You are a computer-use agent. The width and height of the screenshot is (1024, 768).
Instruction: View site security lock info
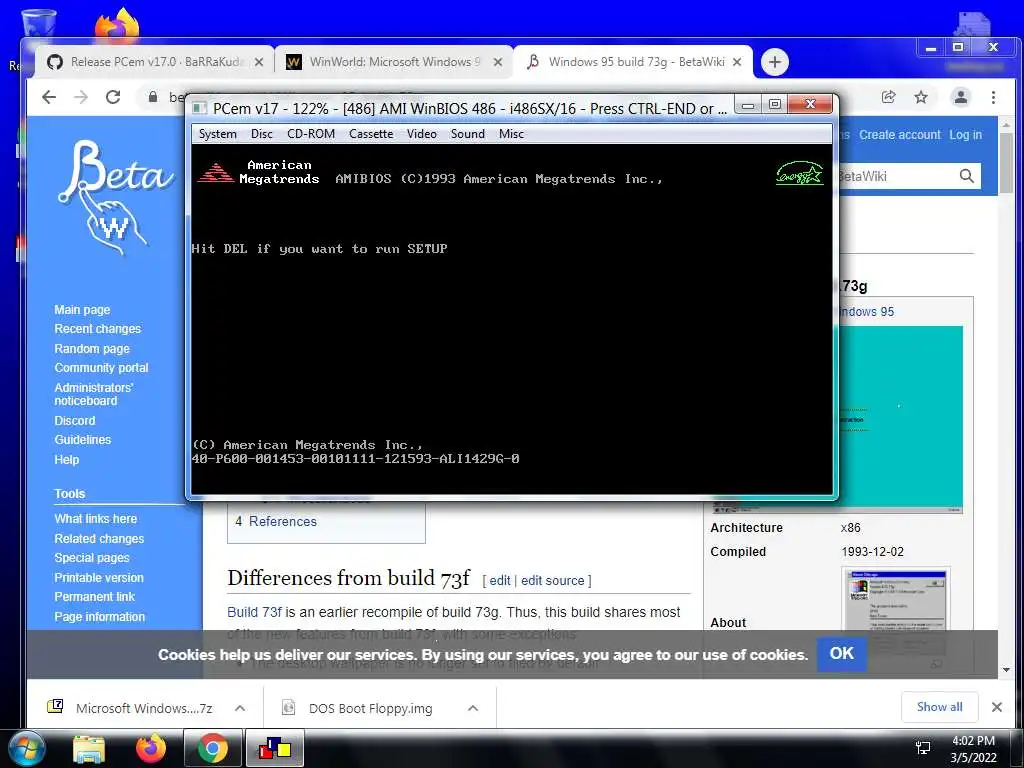point(153,97)
